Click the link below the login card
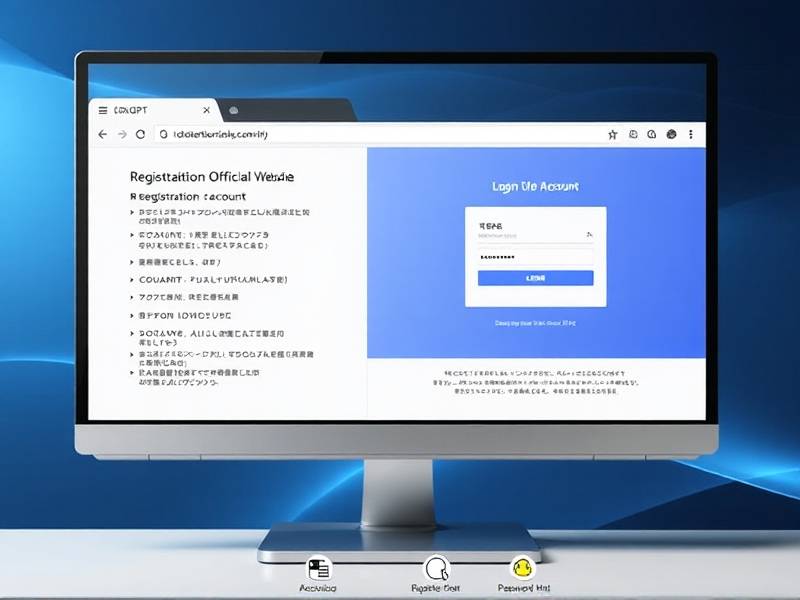 click(535, 323)
